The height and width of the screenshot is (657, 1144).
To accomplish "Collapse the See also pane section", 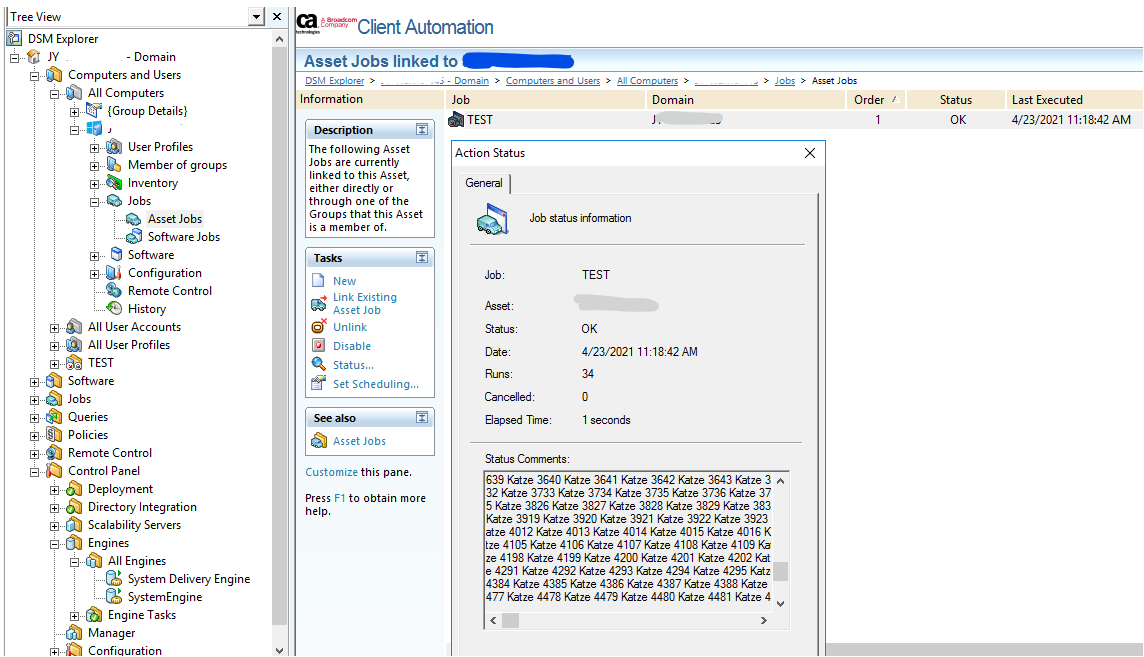I will click(422, 417).
